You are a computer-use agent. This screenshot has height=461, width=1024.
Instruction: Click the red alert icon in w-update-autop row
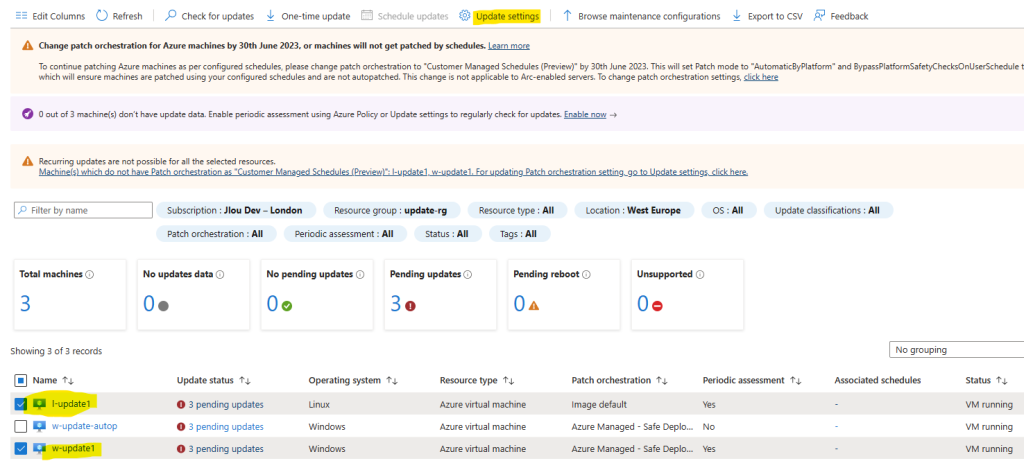181,427
